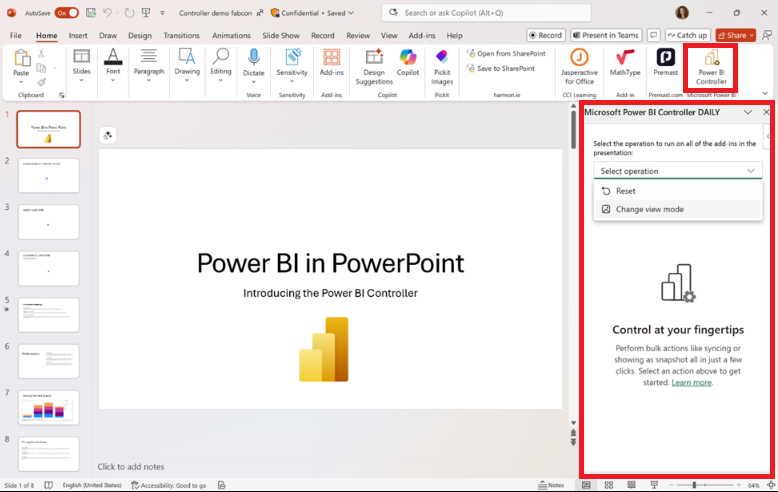Click the Paste icon
This screenshot has width=778, height=492.
[x=21, y=59]
